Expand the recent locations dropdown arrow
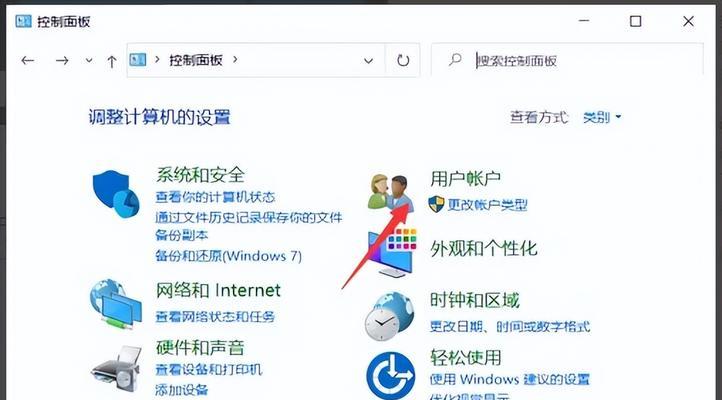722x400 pixels. (x=89, y=60)
